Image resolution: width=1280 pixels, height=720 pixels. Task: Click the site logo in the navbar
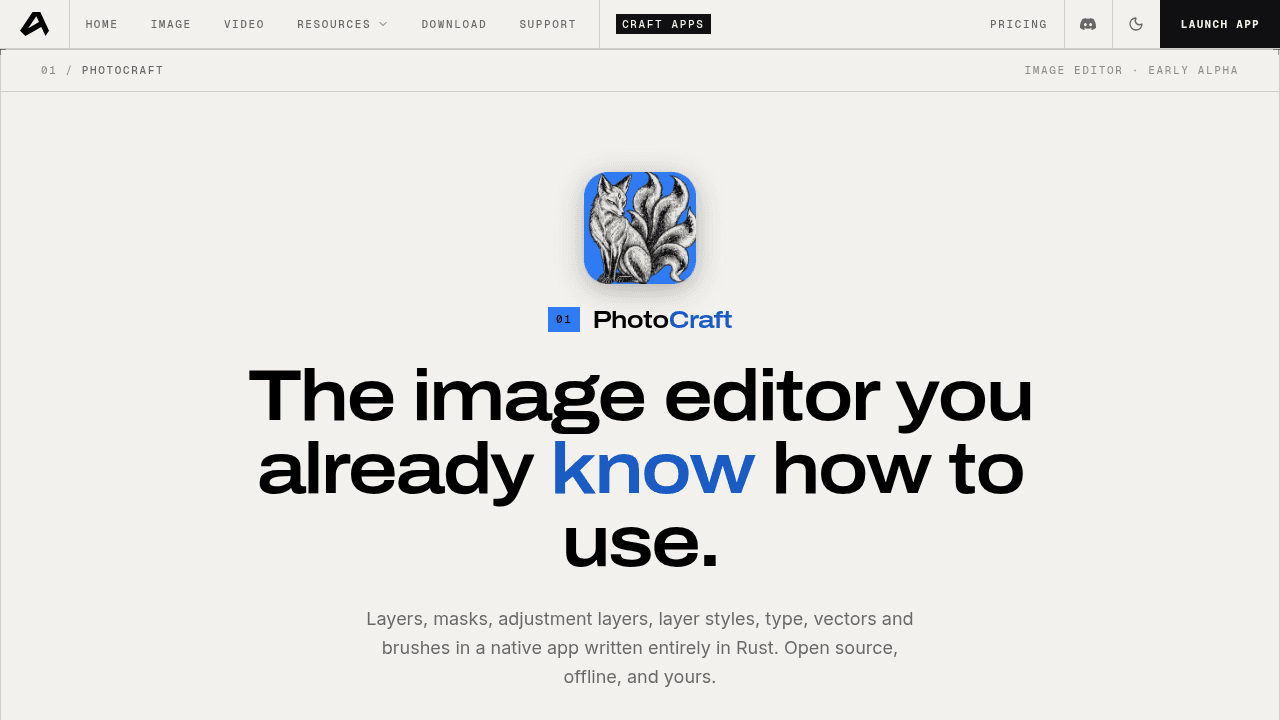pyautogui.click(x=34, y=24)
